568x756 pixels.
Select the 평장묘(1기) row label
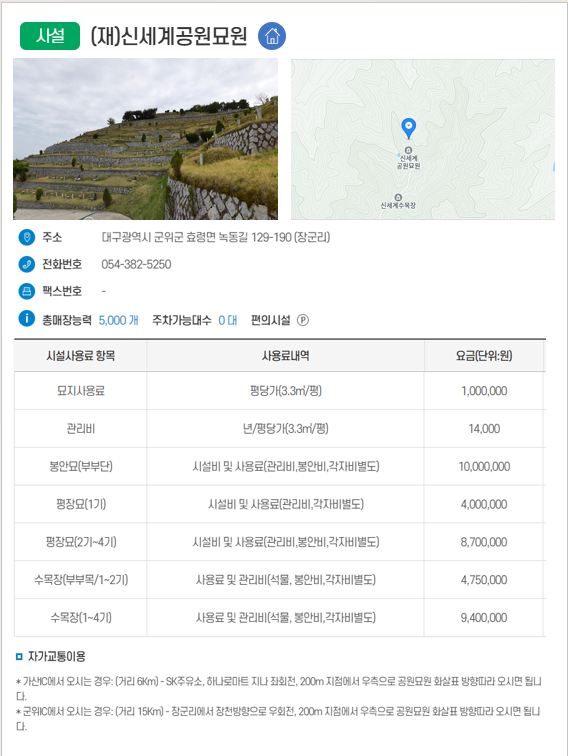click(x=81, y=504)
